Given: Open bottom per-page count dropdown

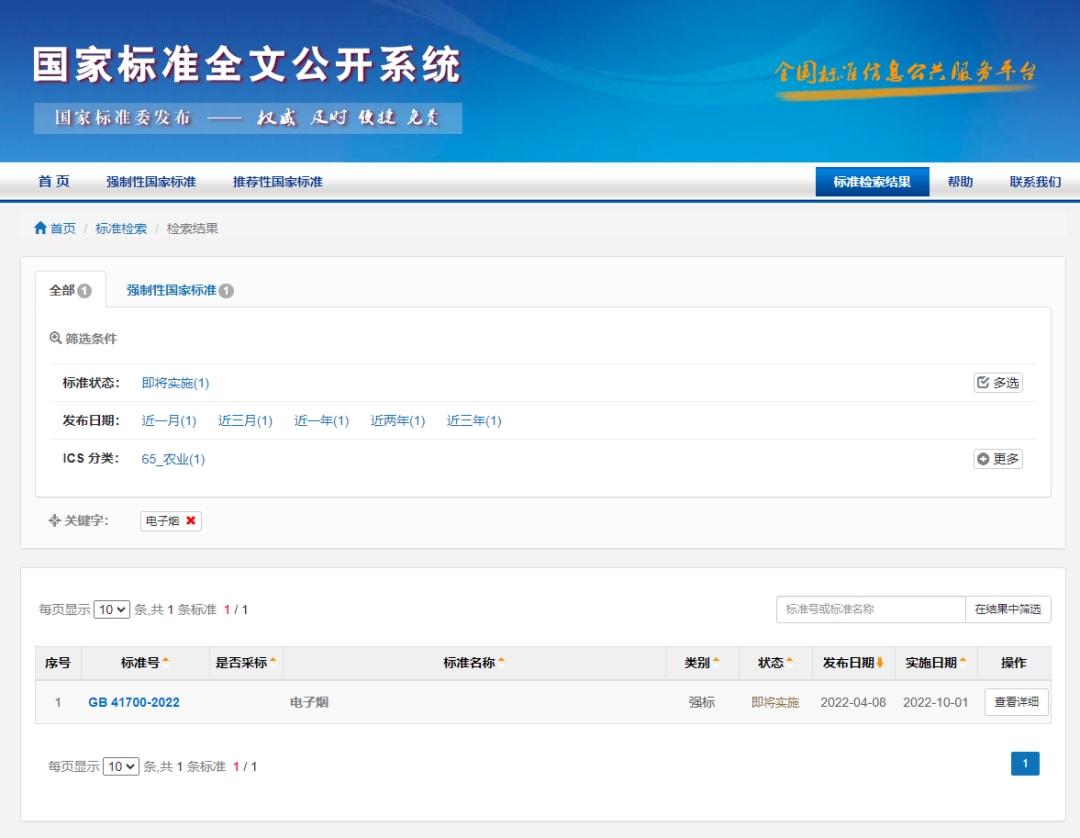Looking at the screenshot, I should click(x=121, y=766).
